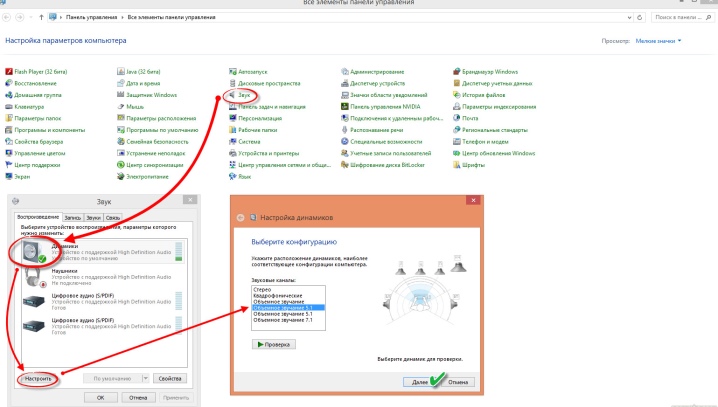Screen dimensions: 718x407
Task: Click Отмена button in Настройка динамиков
Action: [458, 382]
